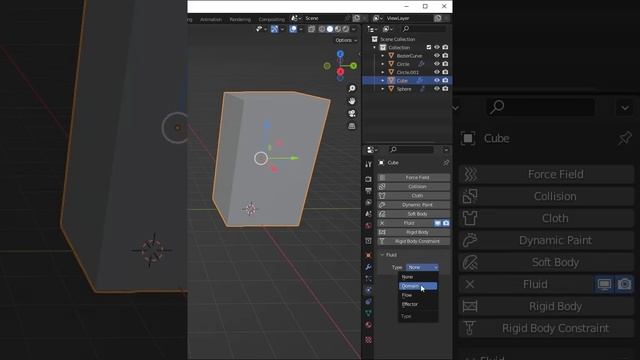
Task: Hide Circle with its eye icon
Action: (x=437, y=64)
